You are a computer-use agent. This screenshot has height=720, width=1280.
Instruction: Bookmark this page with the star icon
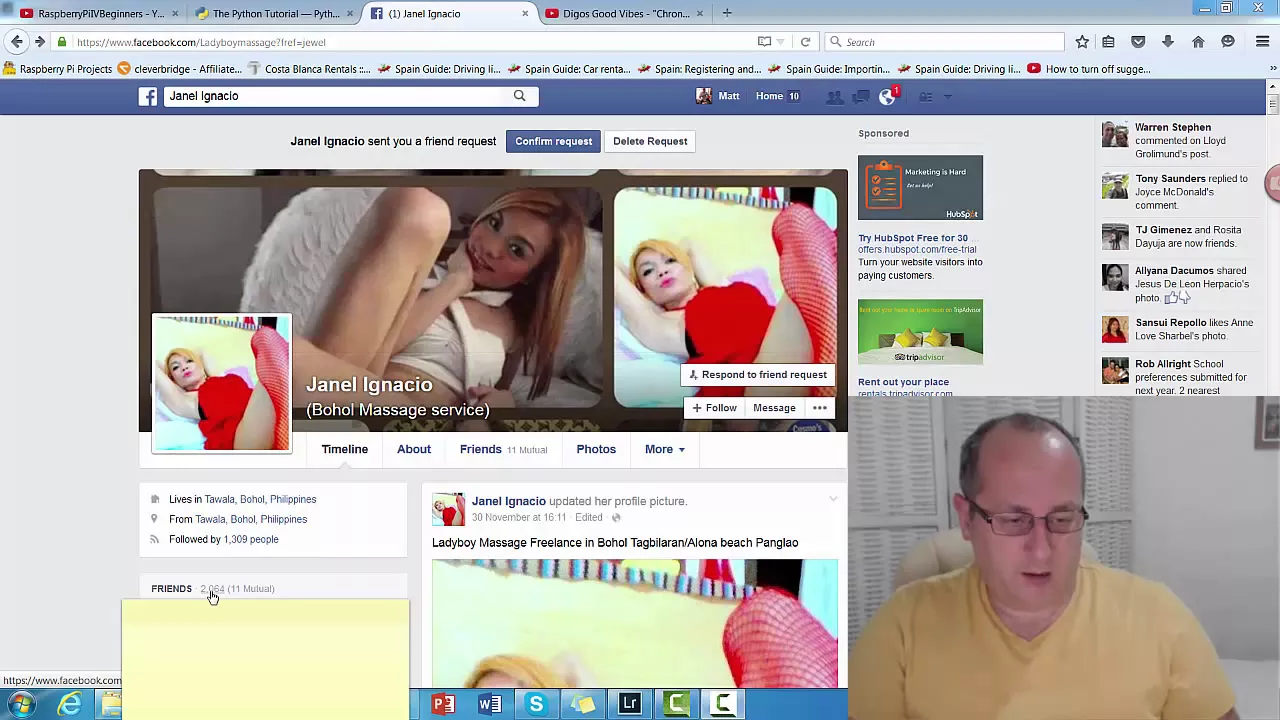coord(1082,42)
